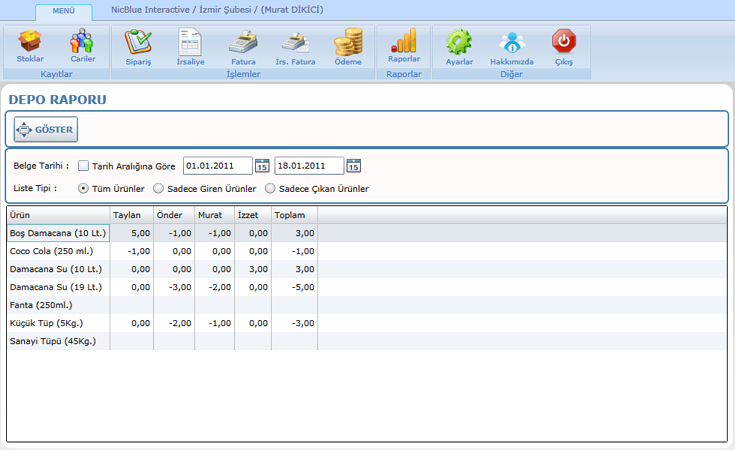Image resolution: width=735 pixels, height=450 pixels.
Task: Enable Tarih Aralığına Göre checkbox
Action: (83, 166)
